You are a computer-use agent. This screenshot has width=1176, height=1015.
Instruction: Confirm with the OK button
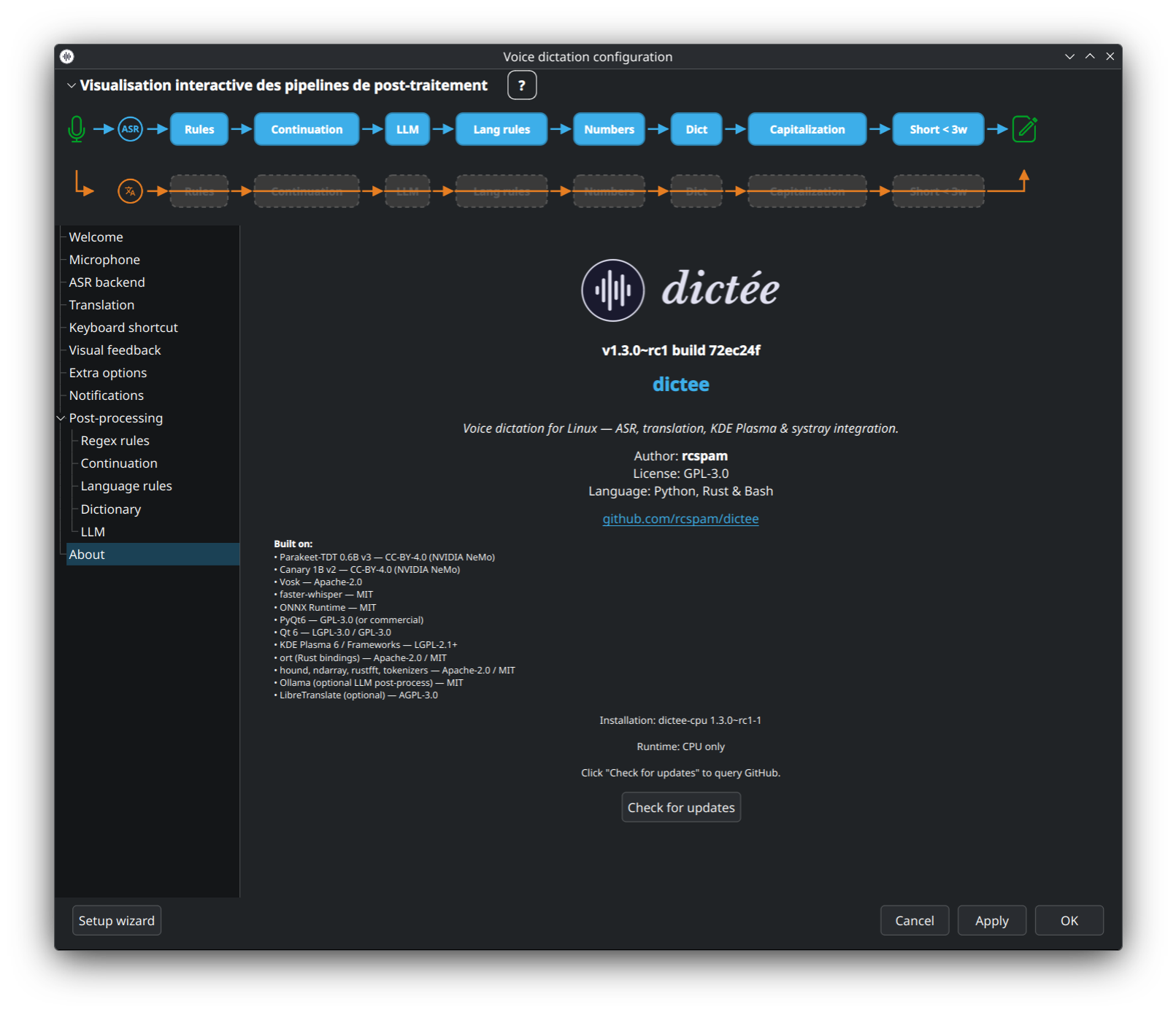(1069, 921)
